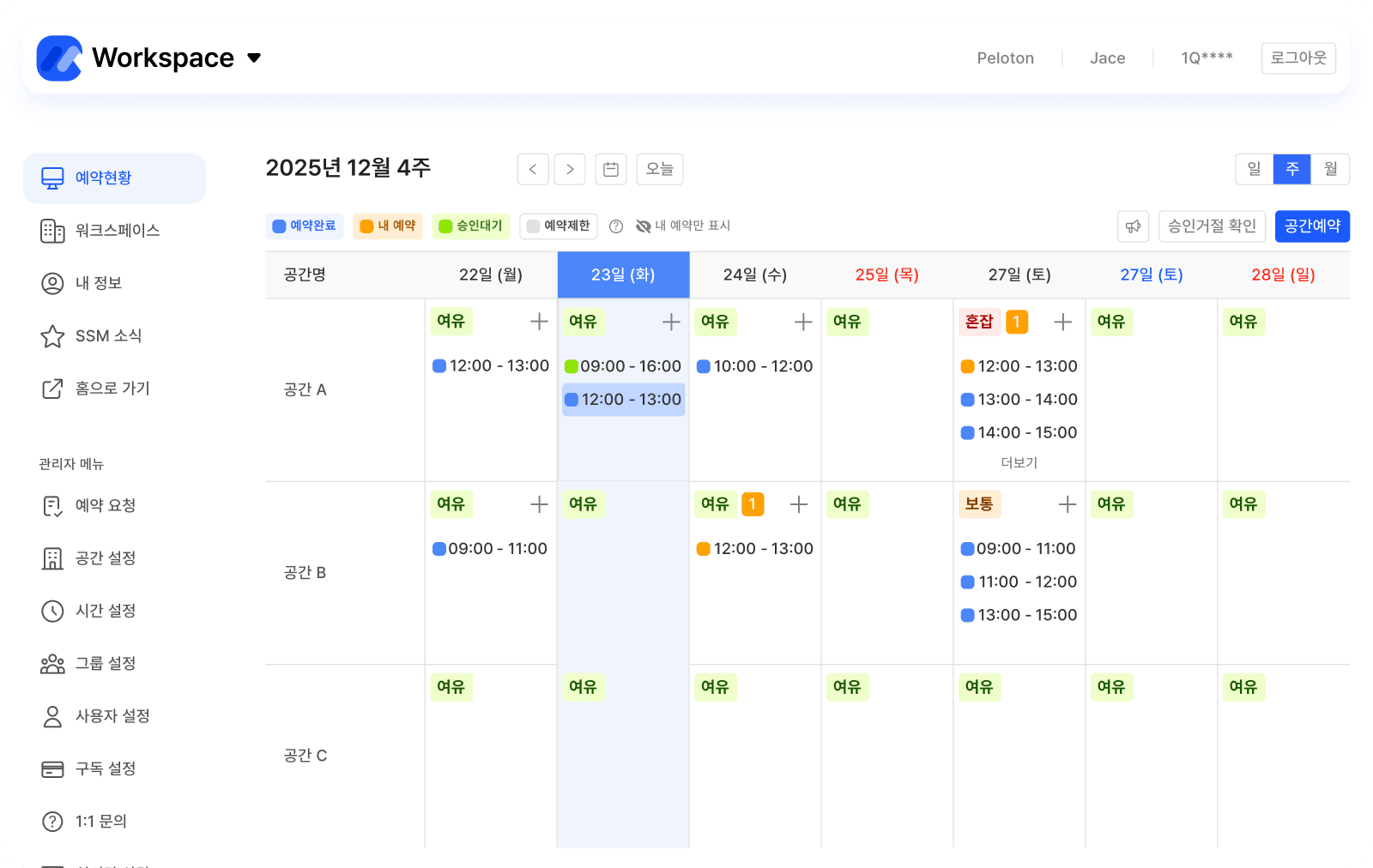Switch to 일 (day) view
The width and height of the screenshot is (1373, 868).
pos(1254,169)
